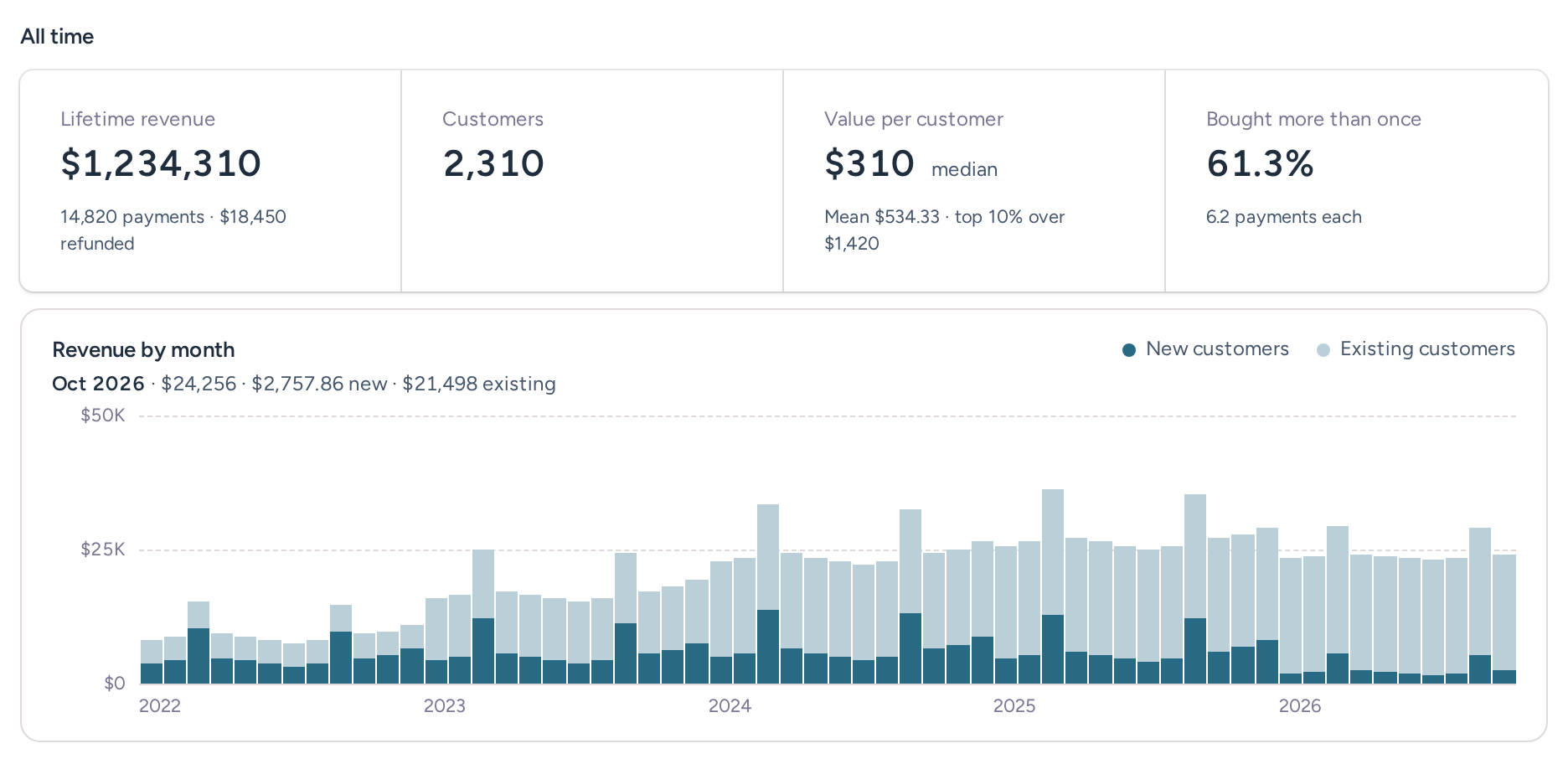1568x764 pixels.
Task: Click the 'Customers' card label
Action: point(493,119)
